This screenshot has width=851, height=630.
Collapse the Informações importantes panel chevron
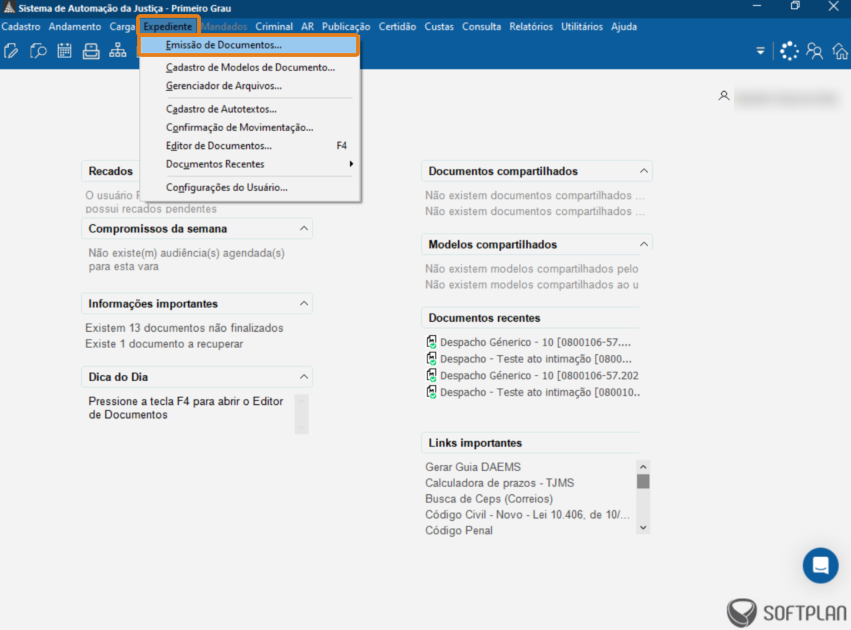pos(304,303)
